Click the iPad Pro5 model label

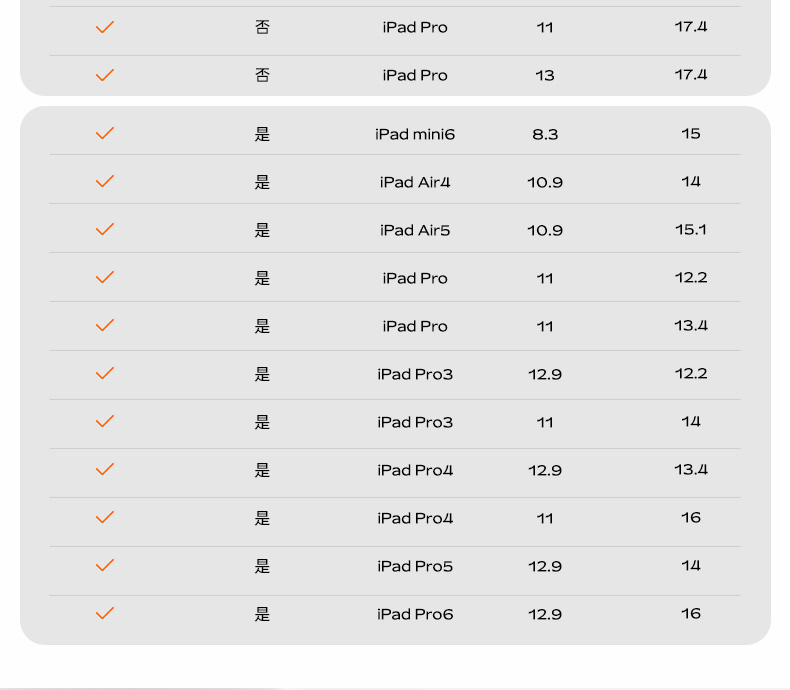[415, 566]
